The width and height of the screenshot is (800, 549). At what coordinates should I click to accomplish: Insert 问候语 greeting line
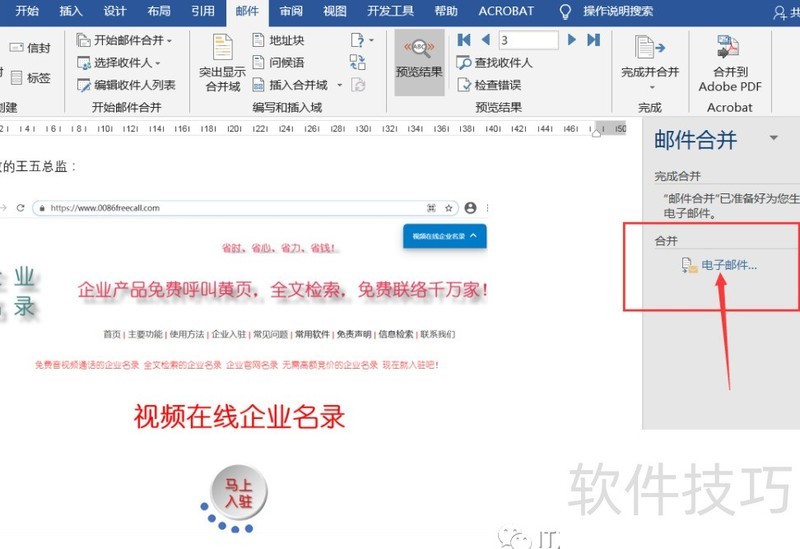pos(279,63)
